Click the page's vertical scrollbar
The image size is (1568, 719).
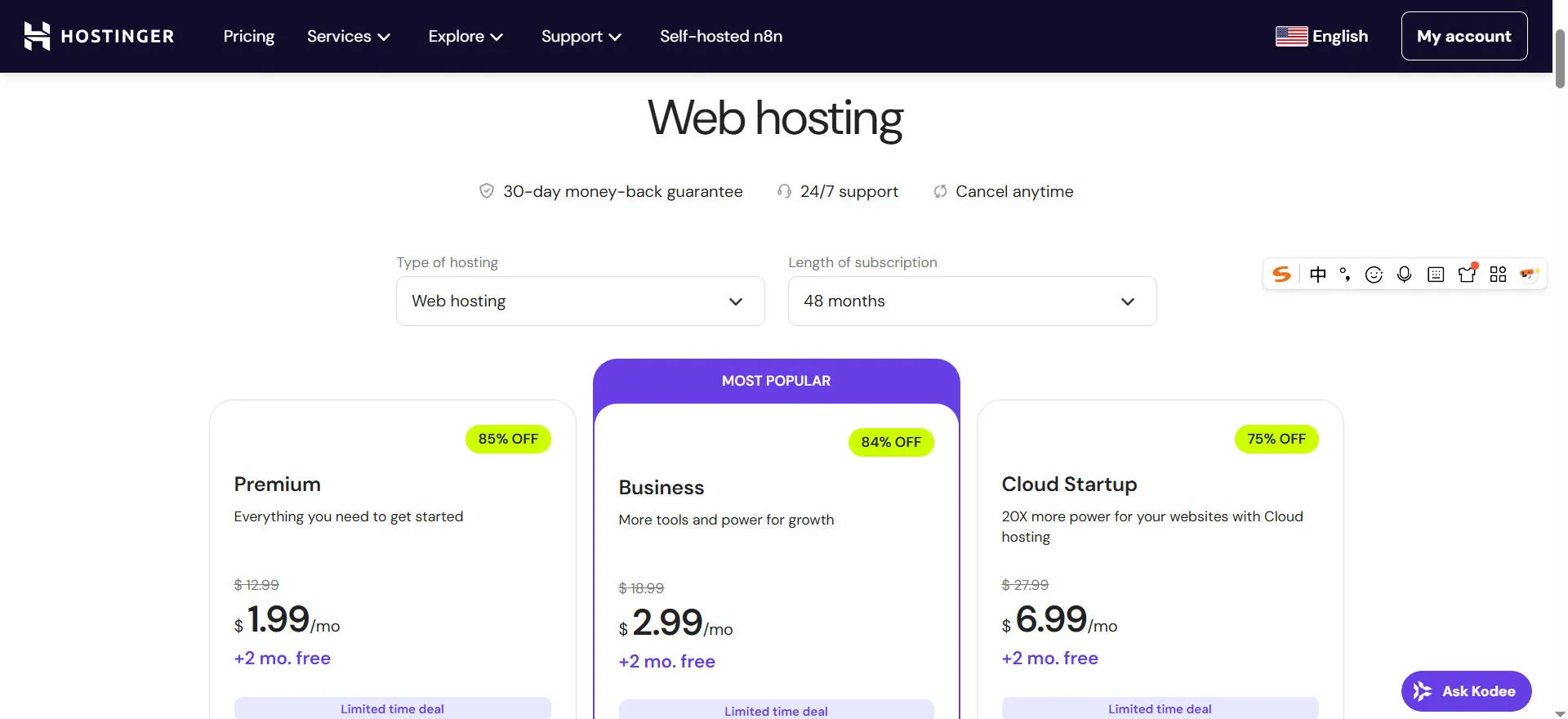point(1560,57)
